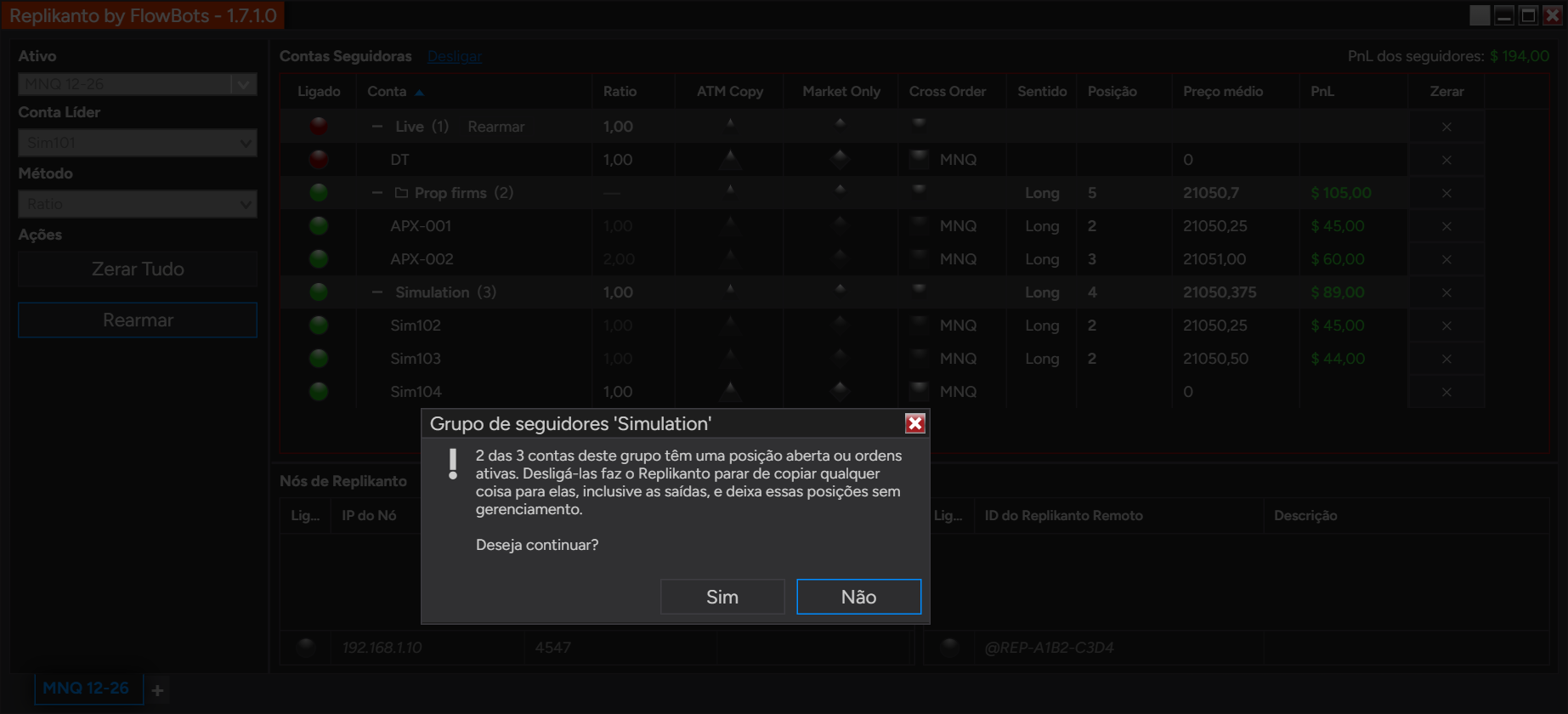Toggle the Ligado light for Sim103
The height and width of the screenshot is (714, 1568).
[x=319, y=359]
